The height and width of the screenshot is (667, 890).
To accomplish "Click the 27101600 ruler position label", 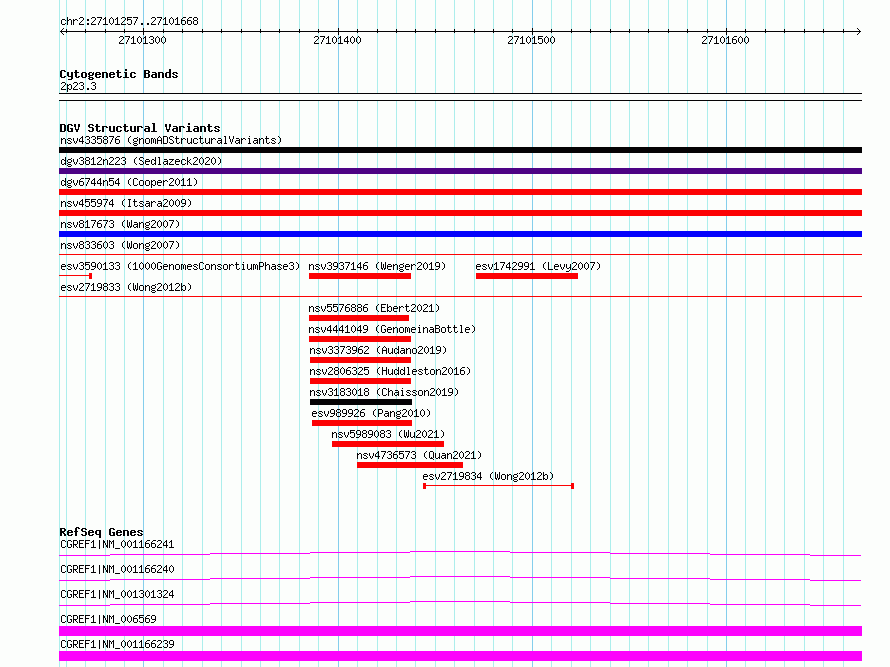I will (x=725, y=40).
